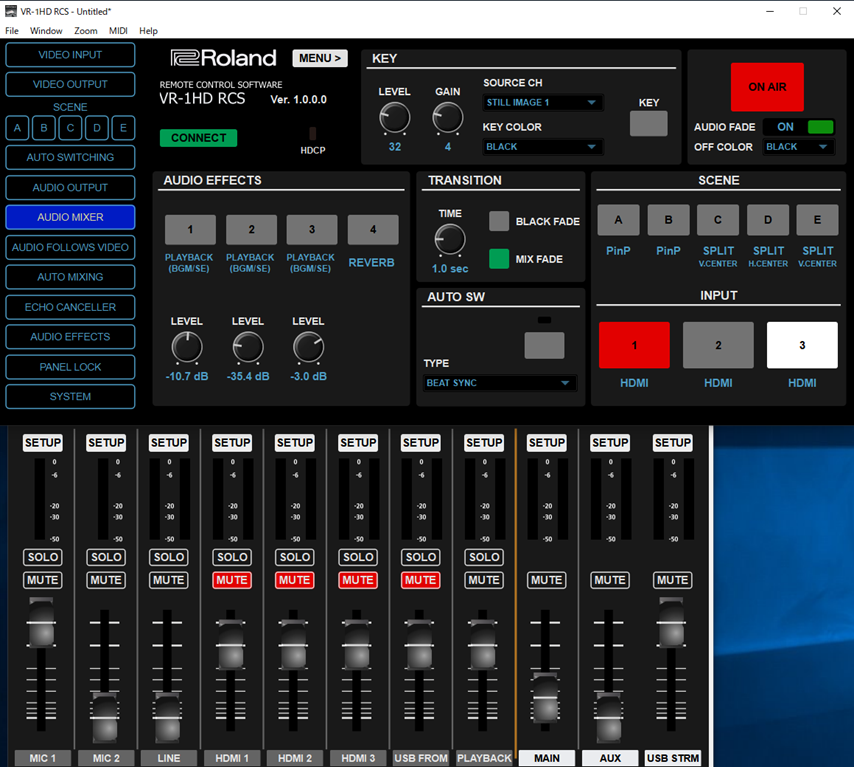
Task: Open the AUTO MIXING panel
Action: pos(70,277)
